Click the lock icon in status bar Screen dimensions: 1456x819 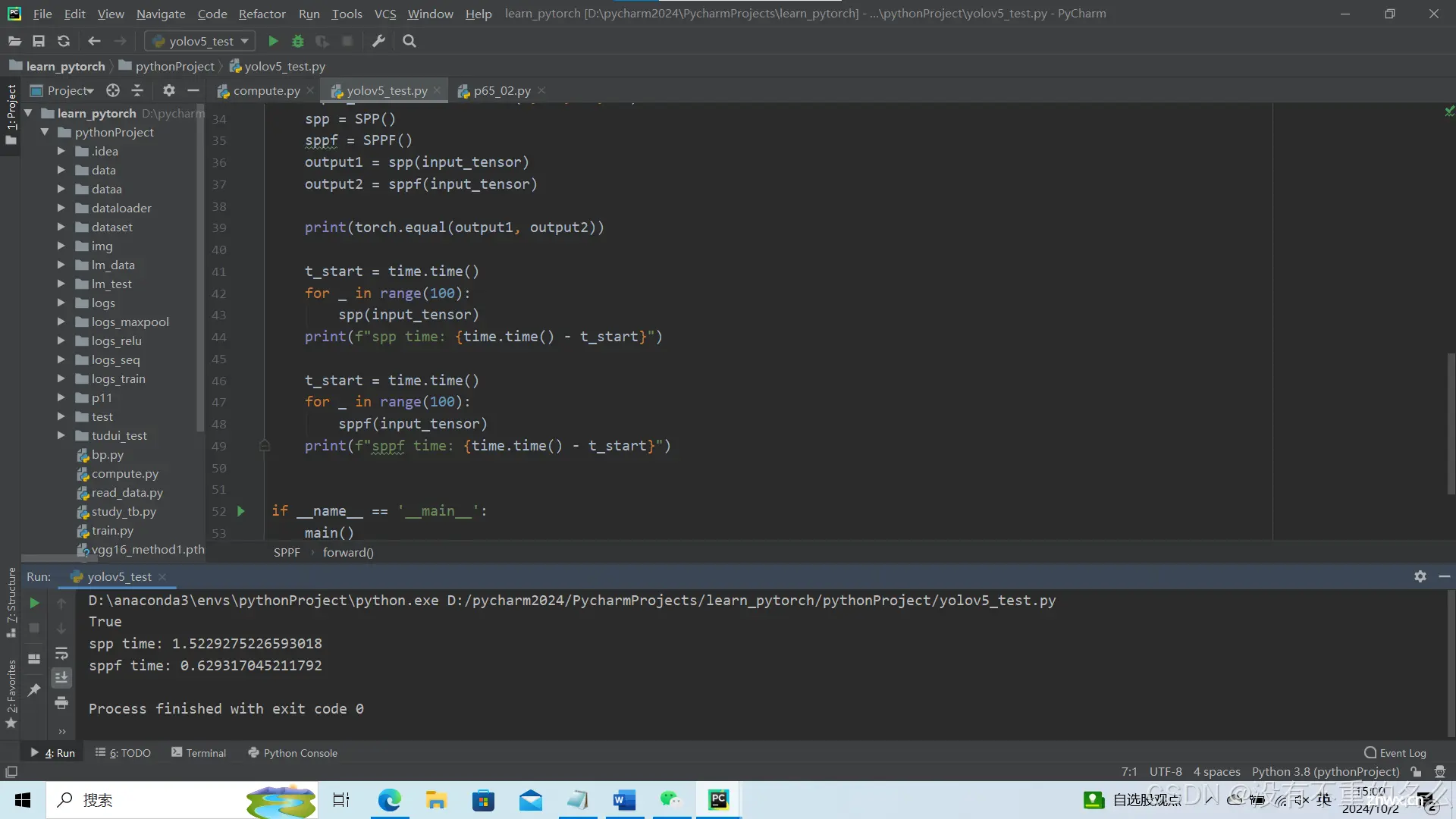pyautogui.click(x=1416, y=772)
